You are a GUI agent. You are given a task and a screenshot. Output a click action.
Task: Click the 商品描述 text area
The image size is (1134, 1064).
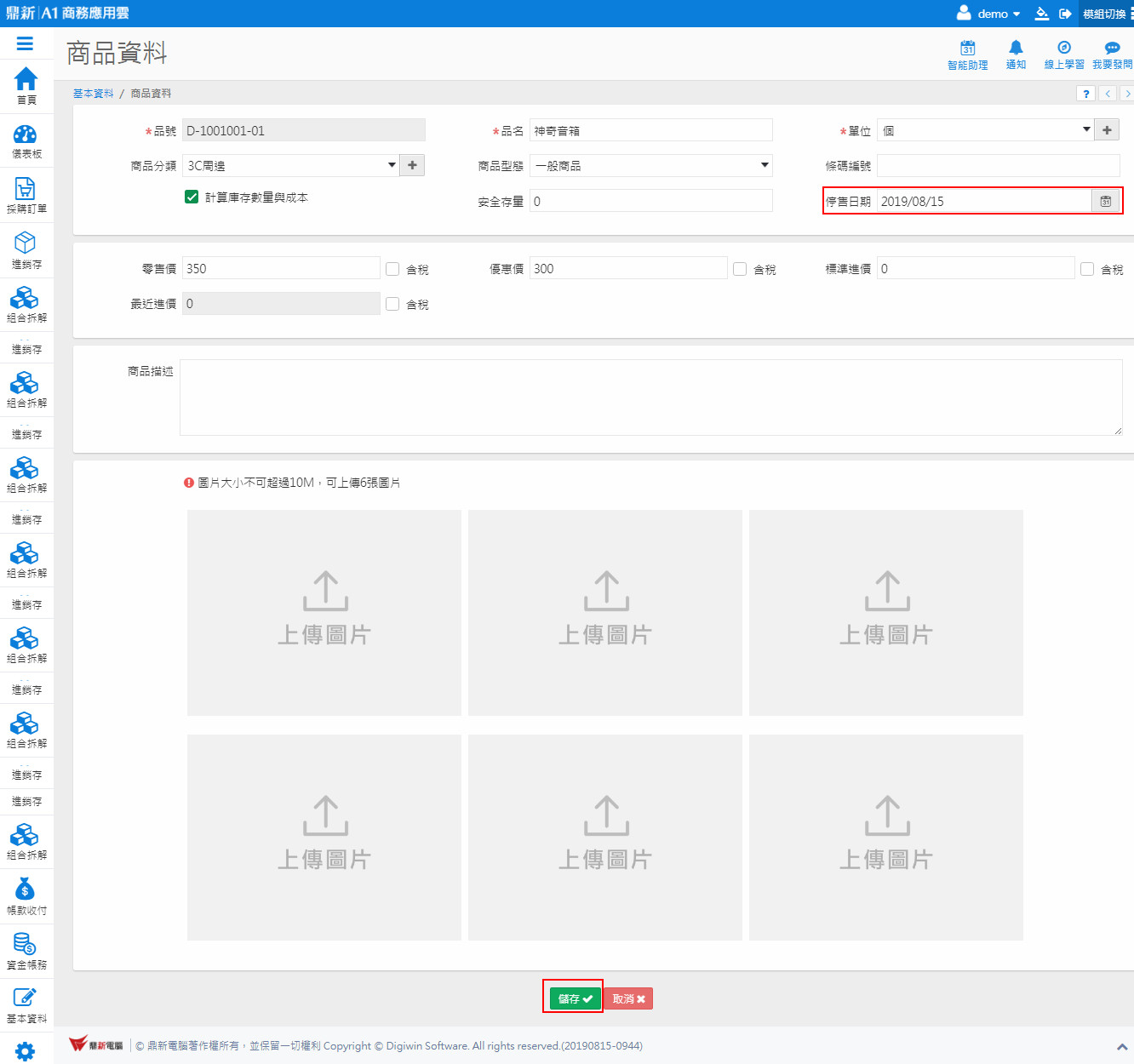point(650,398)
